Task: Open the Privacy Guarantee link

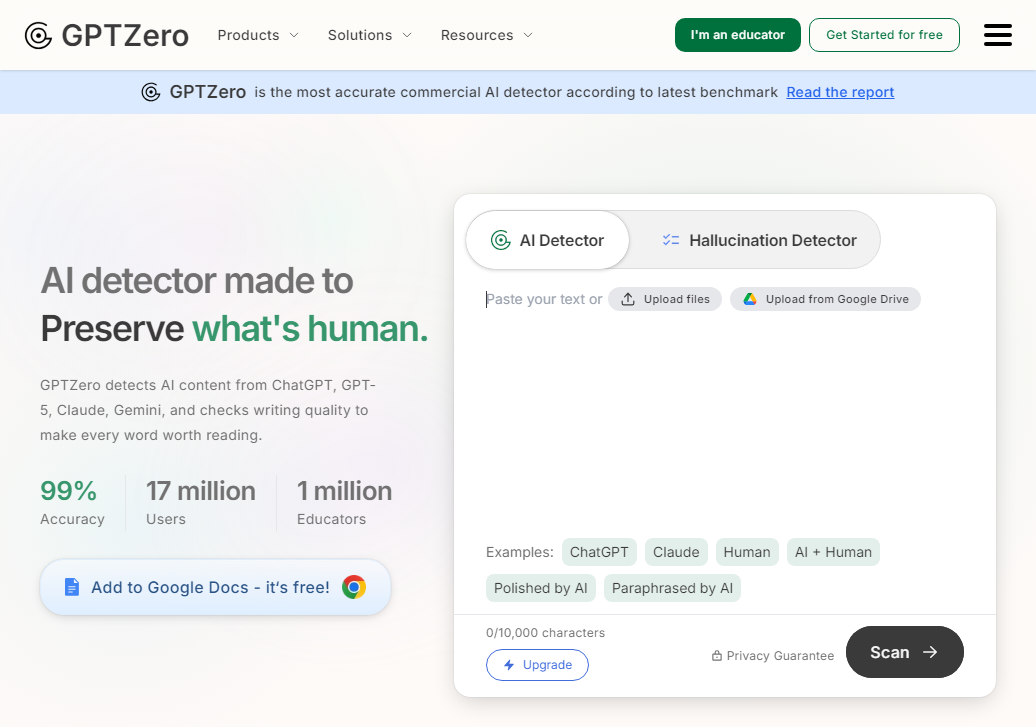Action: click(x=773, y=656)
